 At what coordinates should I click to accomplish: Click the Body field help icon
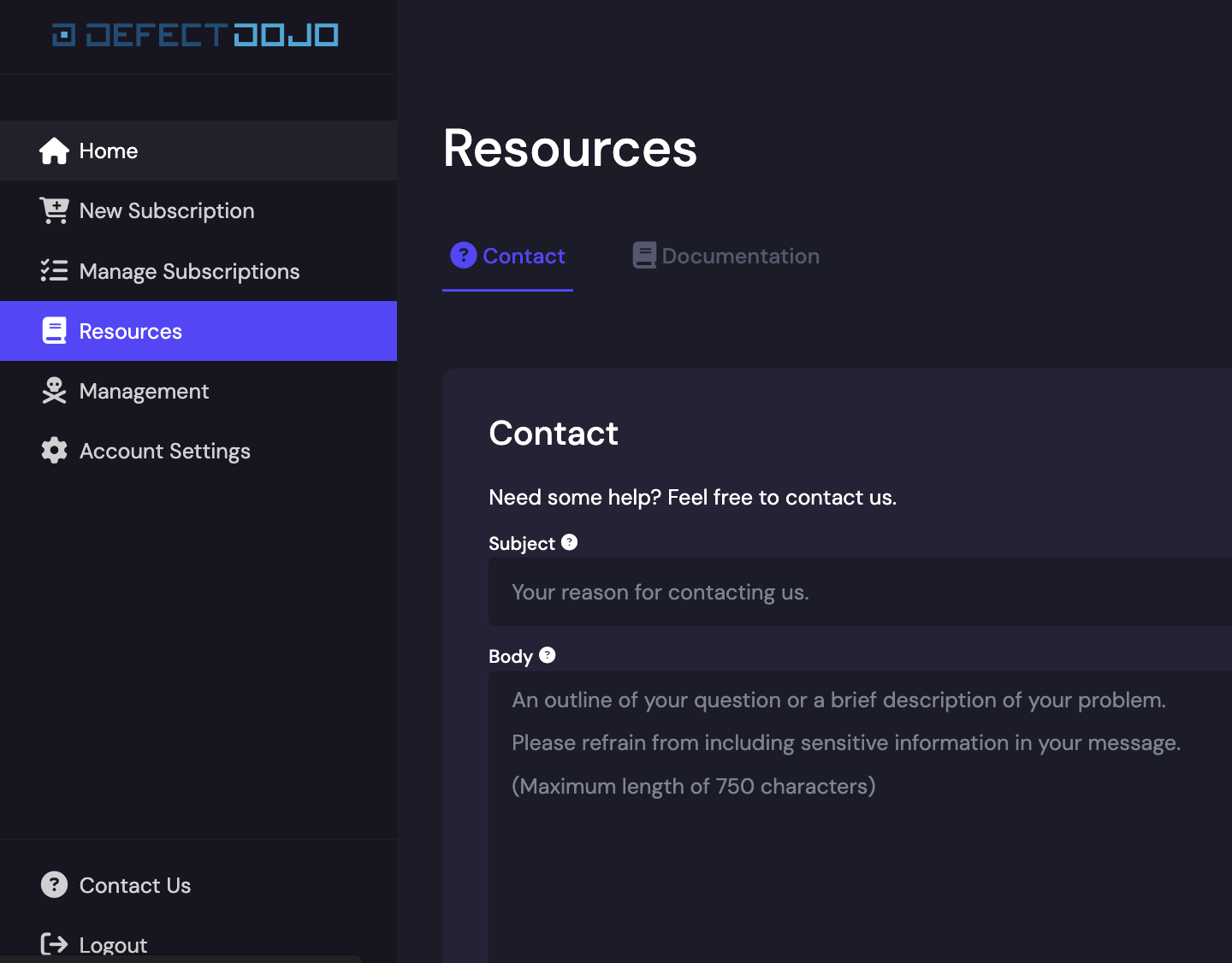(548, 655)
